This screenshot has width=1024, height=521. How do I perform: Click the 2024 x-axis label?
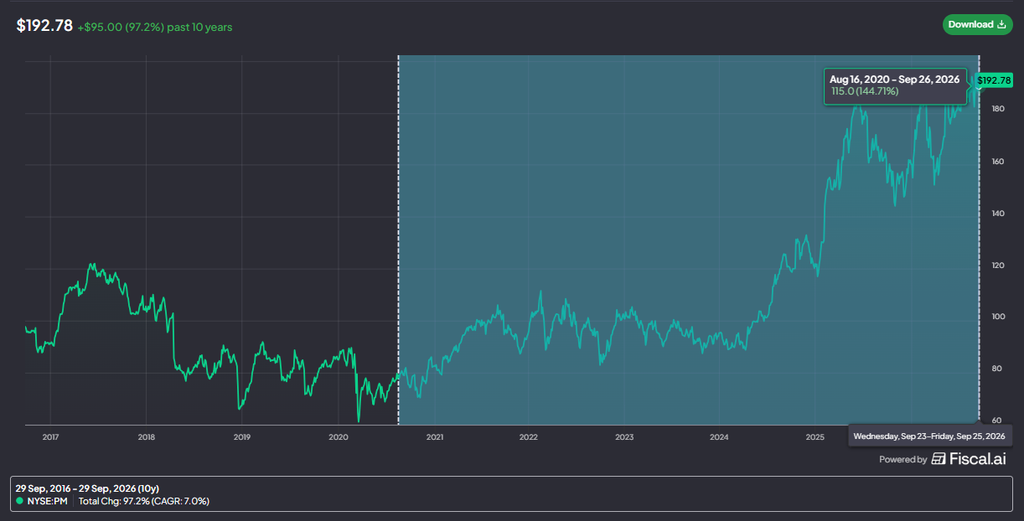719,437
